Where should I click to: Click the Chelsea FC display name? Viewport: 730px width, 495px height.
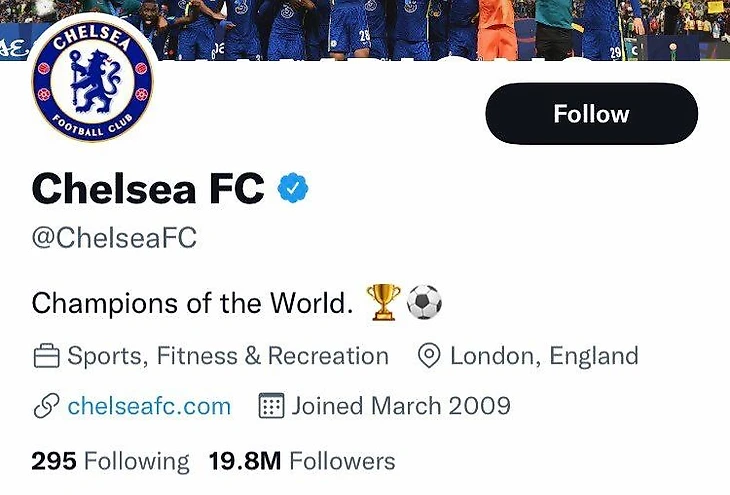tap(148, 188)
